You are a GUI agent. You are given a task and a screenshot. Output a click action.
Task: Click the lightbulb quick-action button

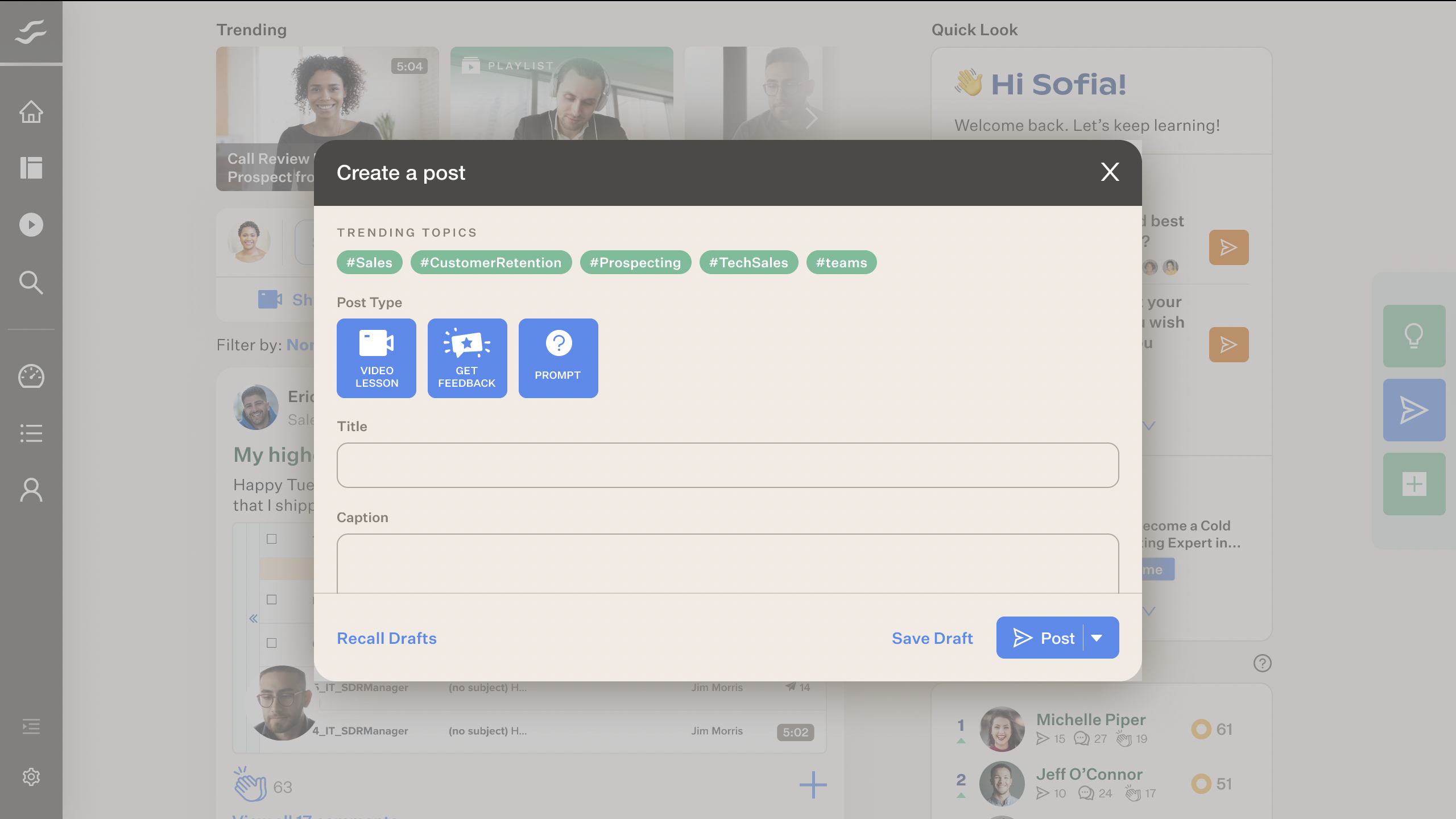point(1414,336)
